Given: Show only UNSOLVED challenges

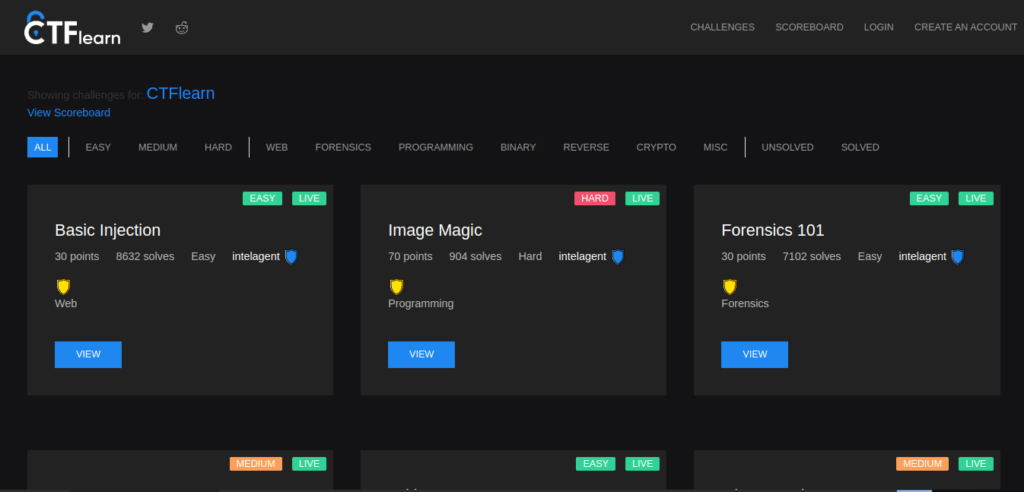Looking at the screenshot, I should (787, 147).
